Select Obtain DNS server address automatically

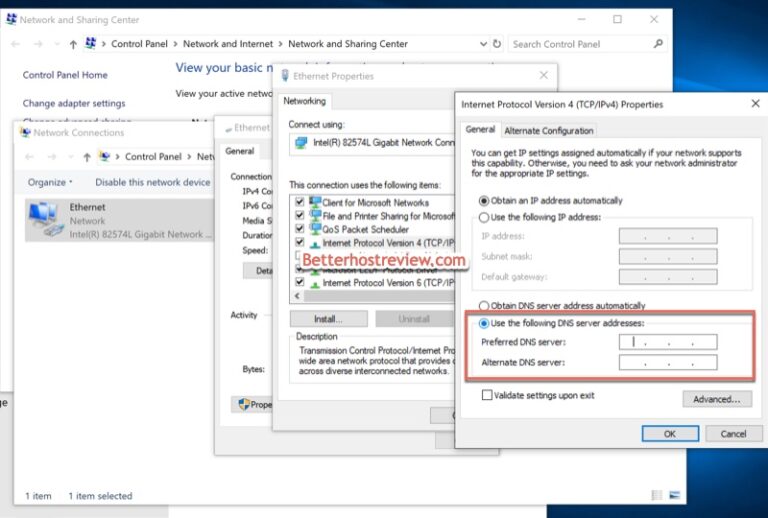point(485,306)
